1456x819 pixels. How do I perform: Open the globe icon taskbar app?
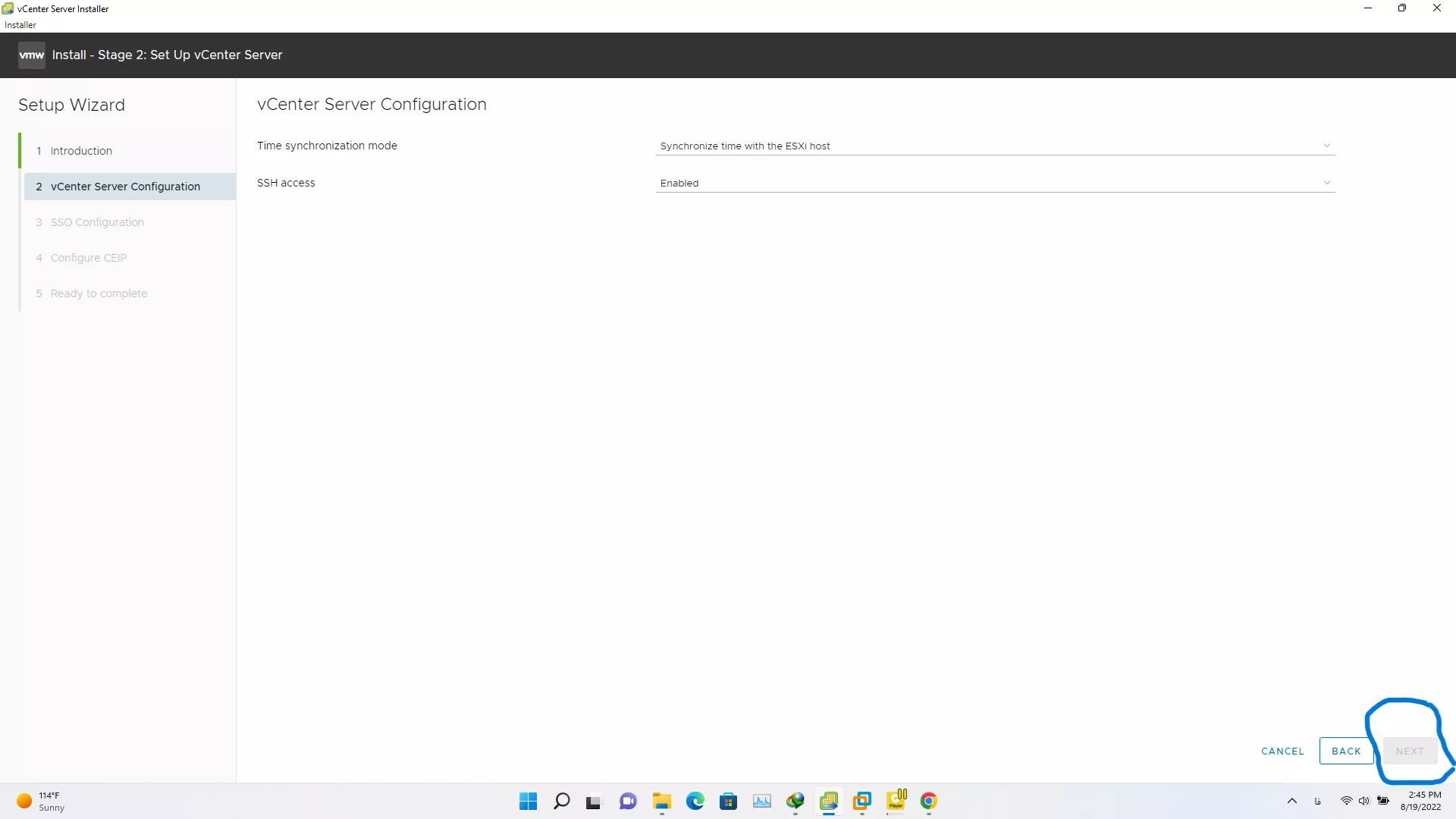(795, 801)
